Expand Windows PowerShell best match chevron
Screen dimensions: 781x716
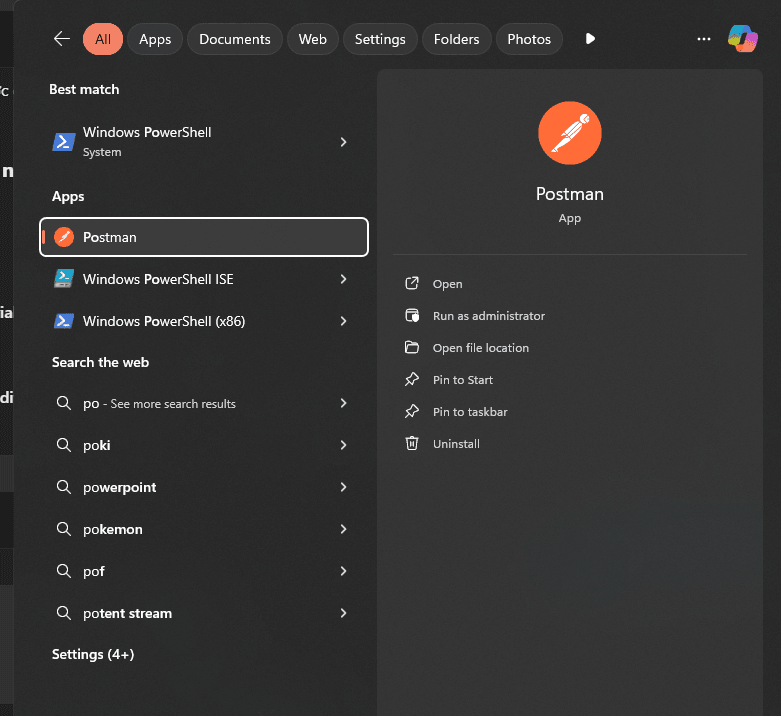(343, 142)
